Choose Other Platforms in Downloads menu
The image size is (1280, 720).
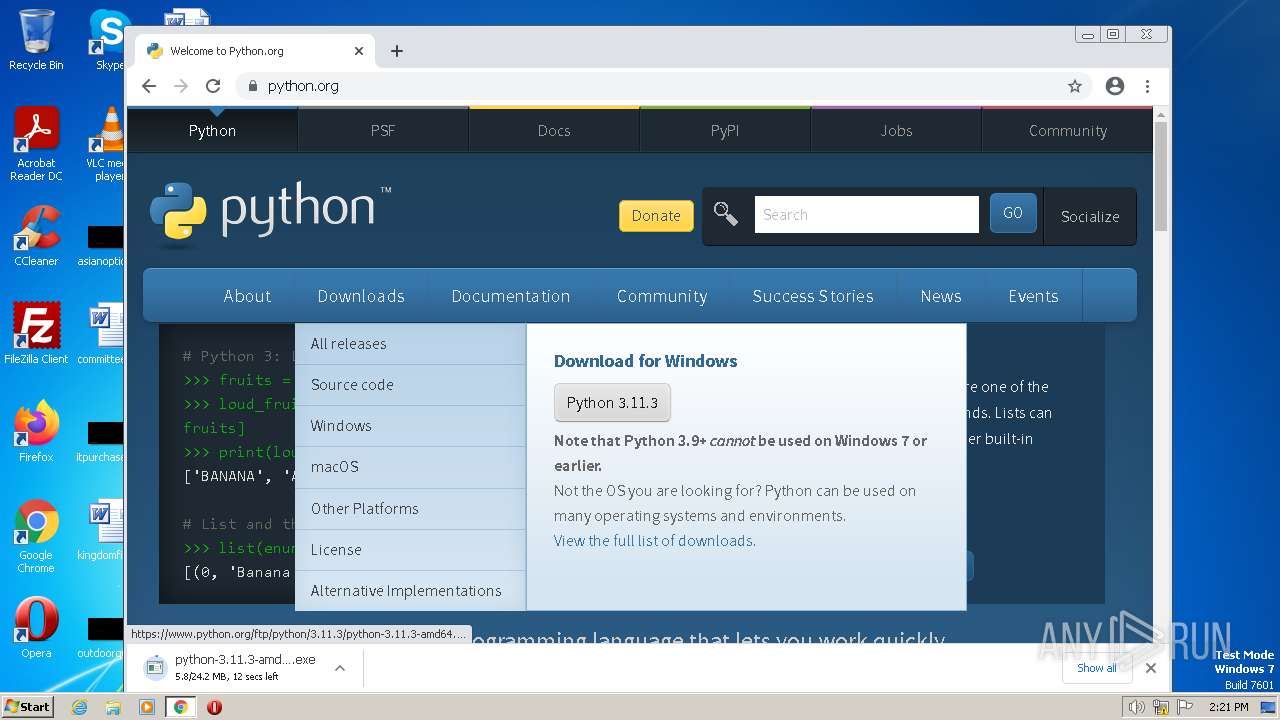(x=410, y=509)
